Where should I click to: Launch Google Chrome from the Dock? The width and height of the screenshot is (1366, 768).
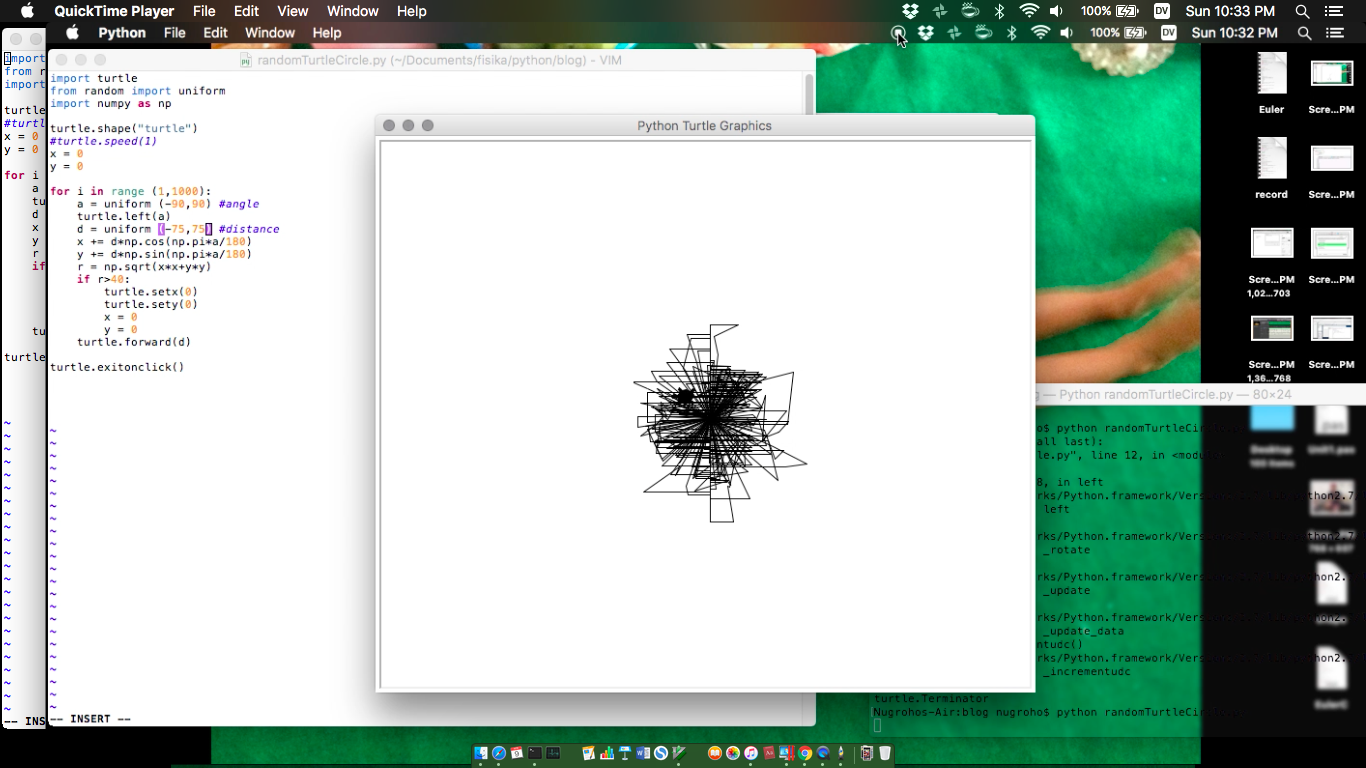click(805, 753)
